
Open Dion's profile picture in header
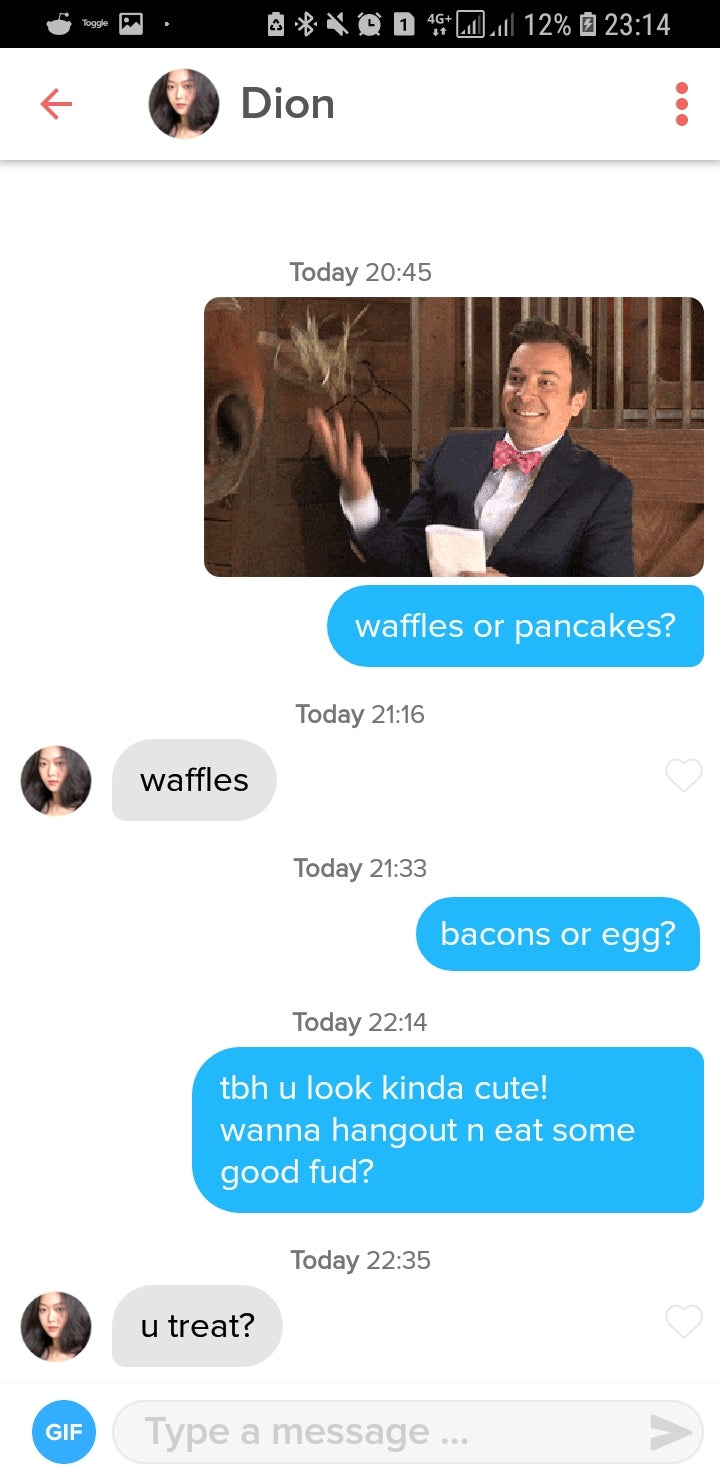(x=184, y=104)
